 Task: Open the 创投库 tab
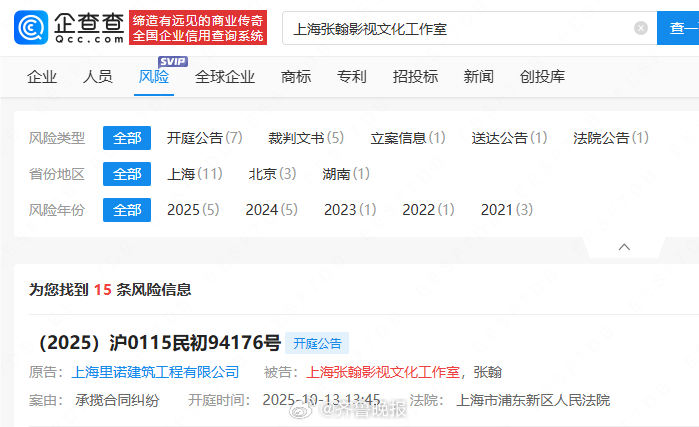pos(542,77)
